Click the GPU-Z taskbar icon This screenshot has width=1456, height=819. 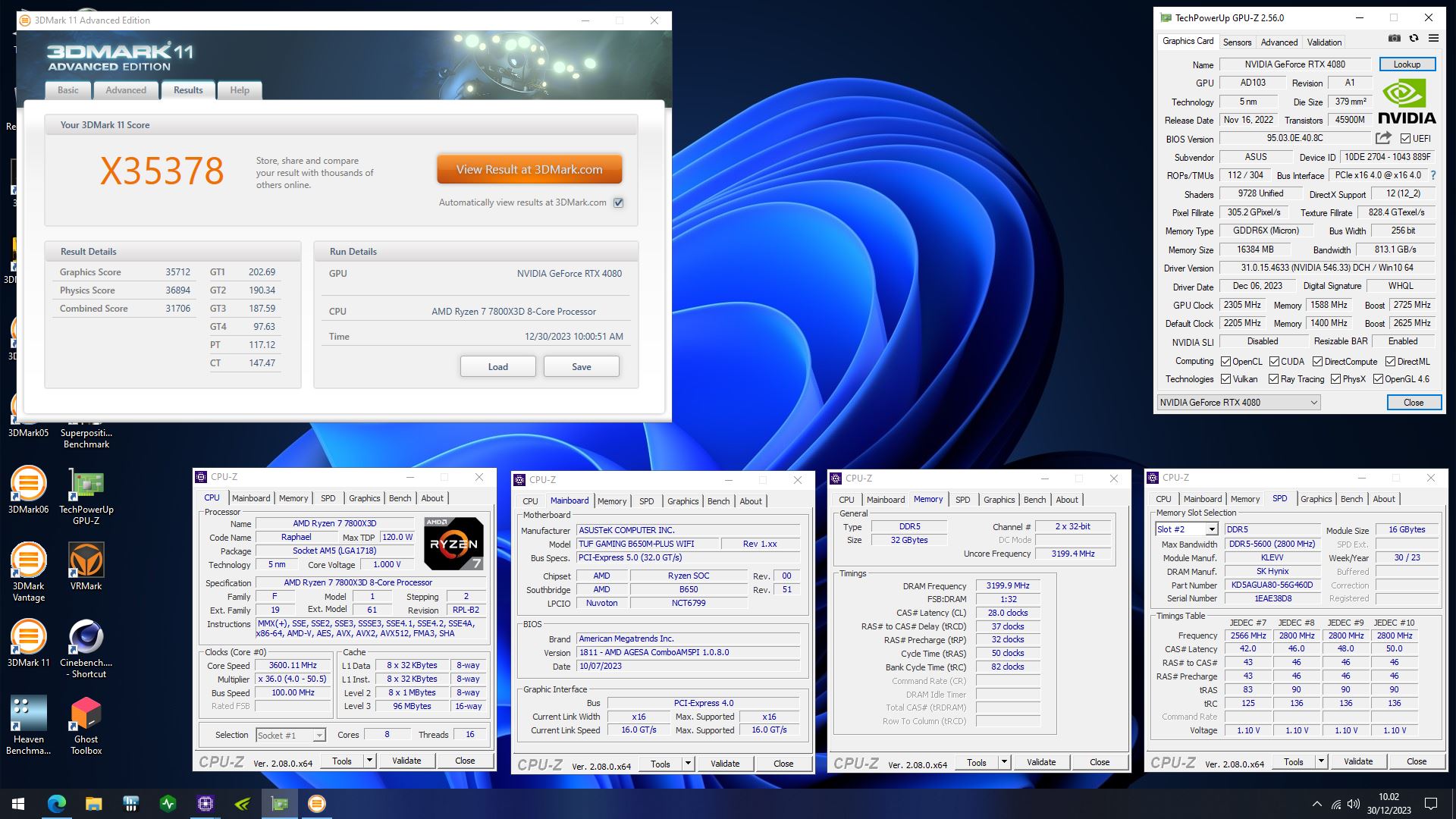(x=280, y=804)
